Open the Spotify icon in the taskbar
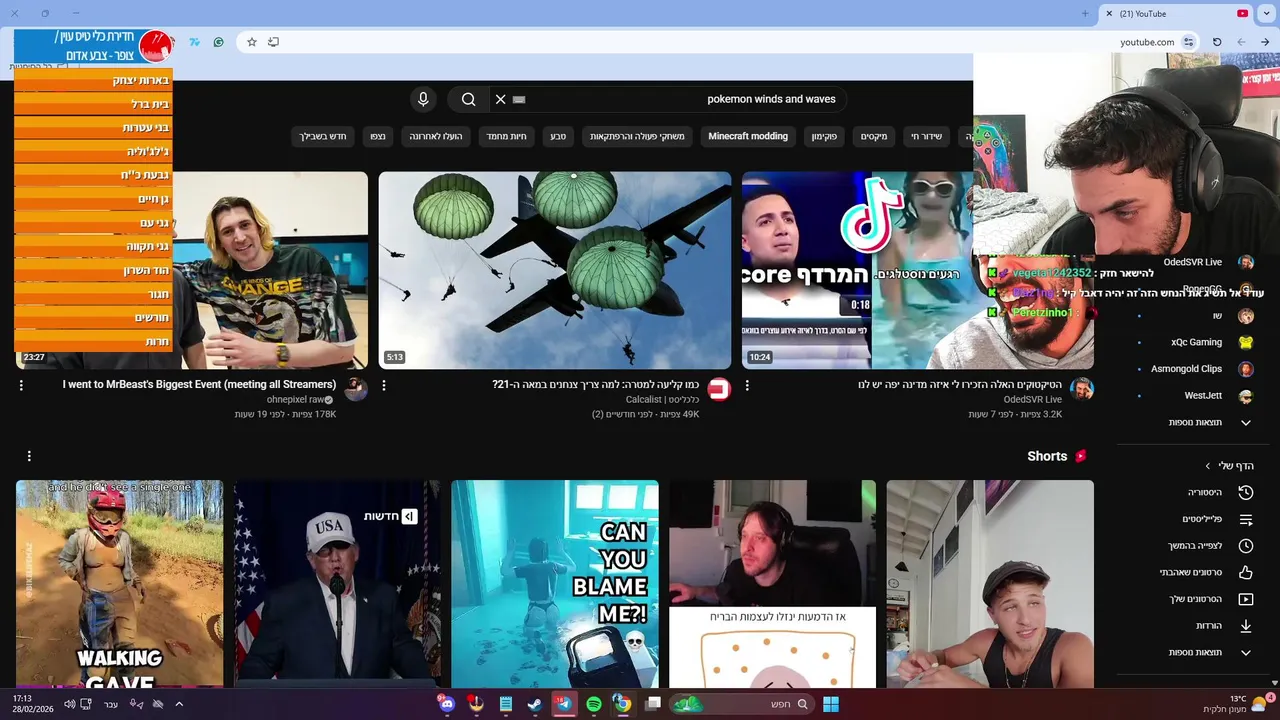This screenshot has height=720, width=1280. tap(593, 704)
